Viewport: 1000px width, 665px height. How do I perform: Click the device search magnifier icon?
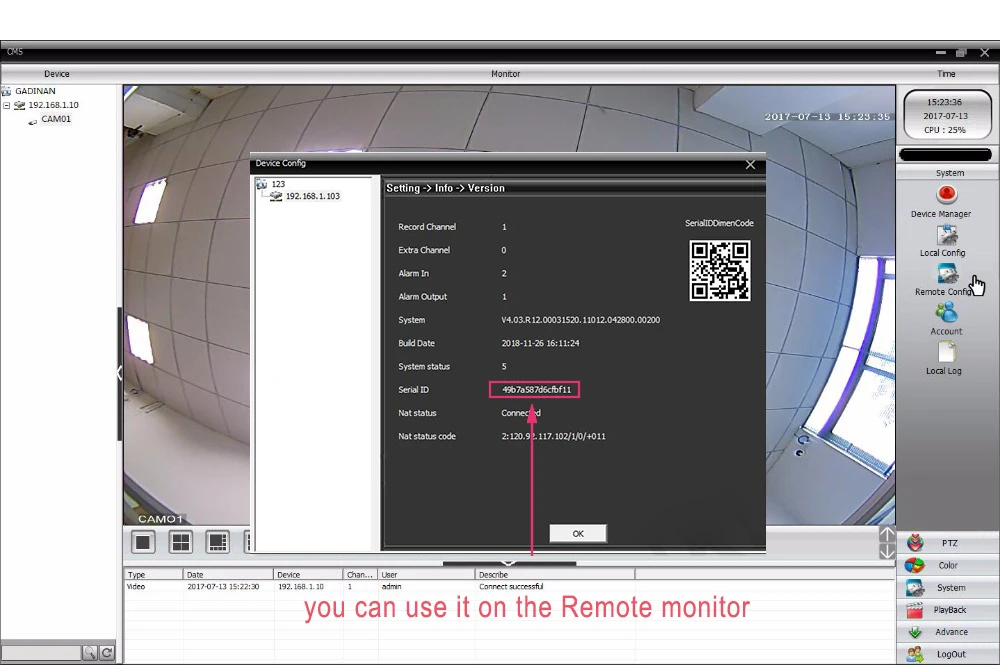(89, 652)
